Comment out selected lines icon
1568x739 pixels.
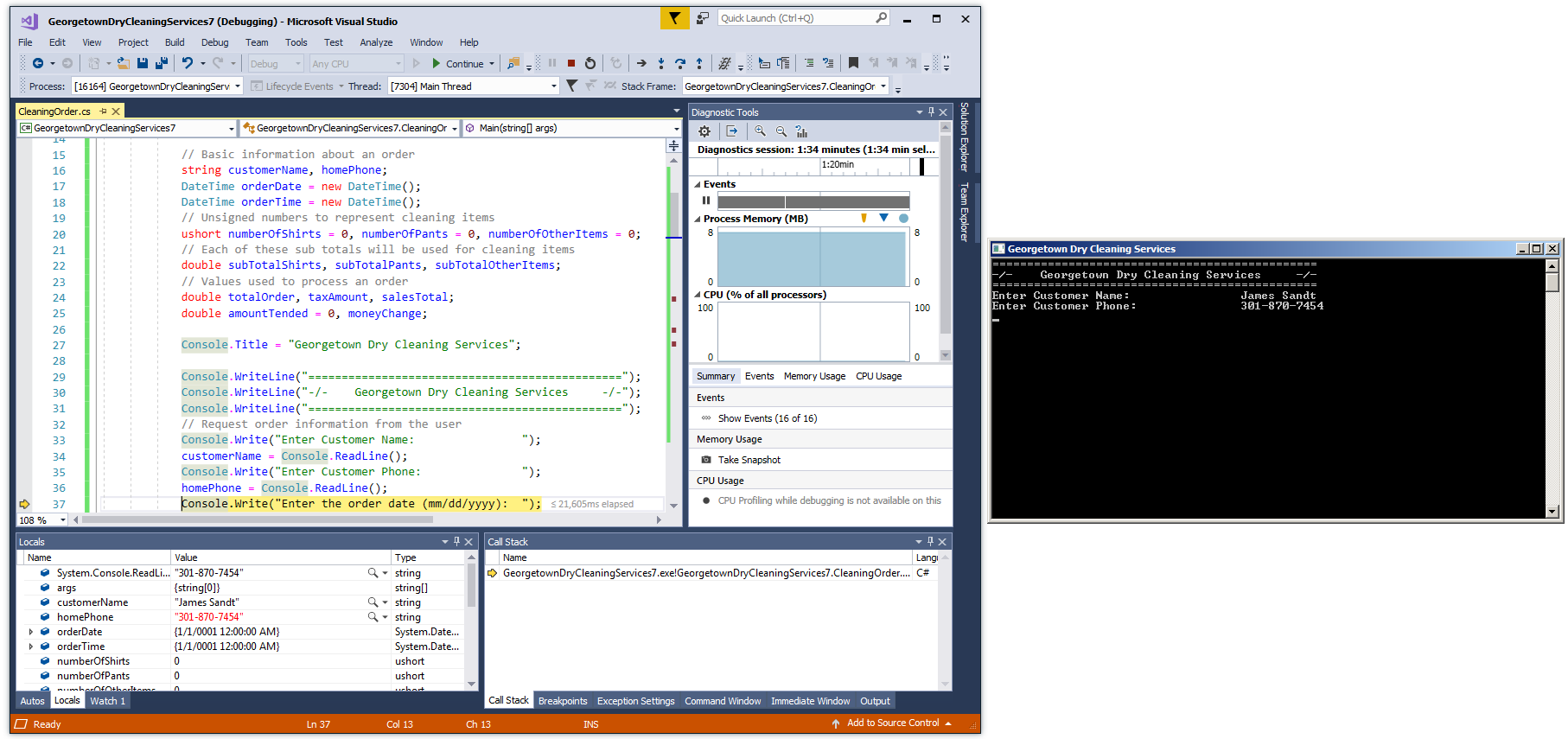coord(809,63)
